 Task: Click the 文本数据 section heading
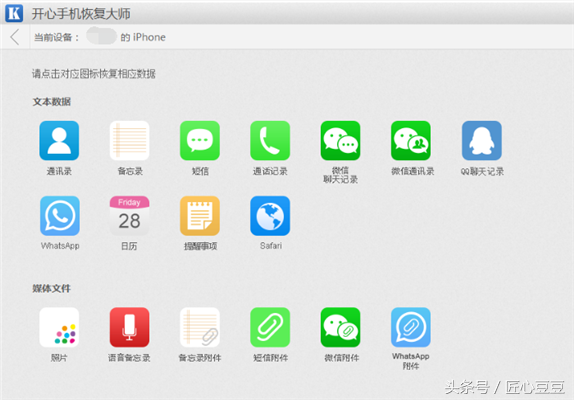coord(52,102)
